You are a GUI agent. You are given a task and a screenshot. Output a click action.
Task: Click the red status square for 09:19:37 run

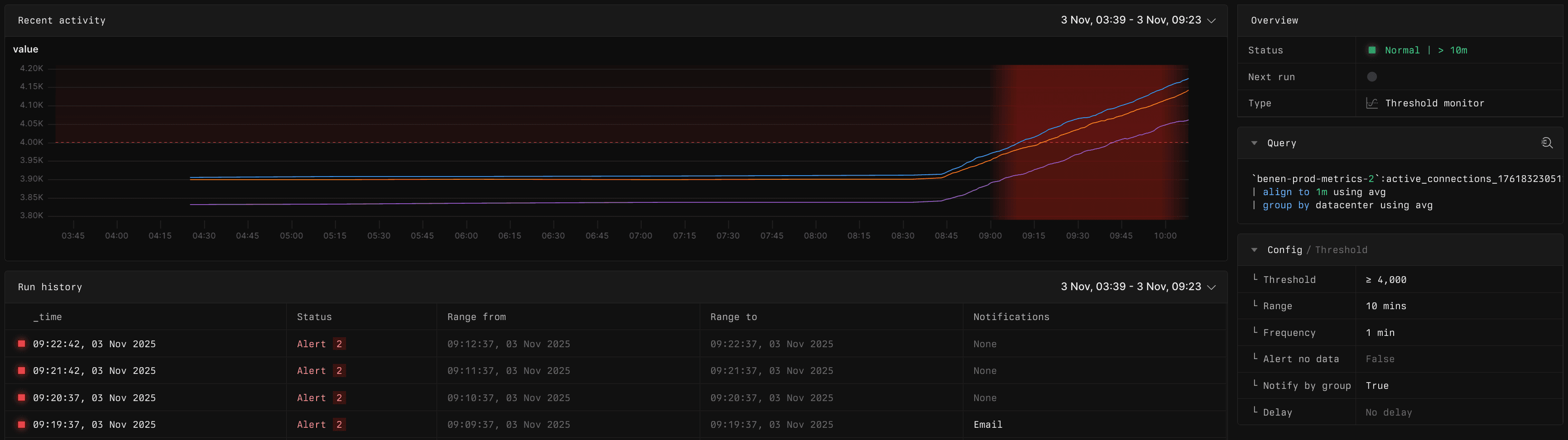[x=21, y=424]
